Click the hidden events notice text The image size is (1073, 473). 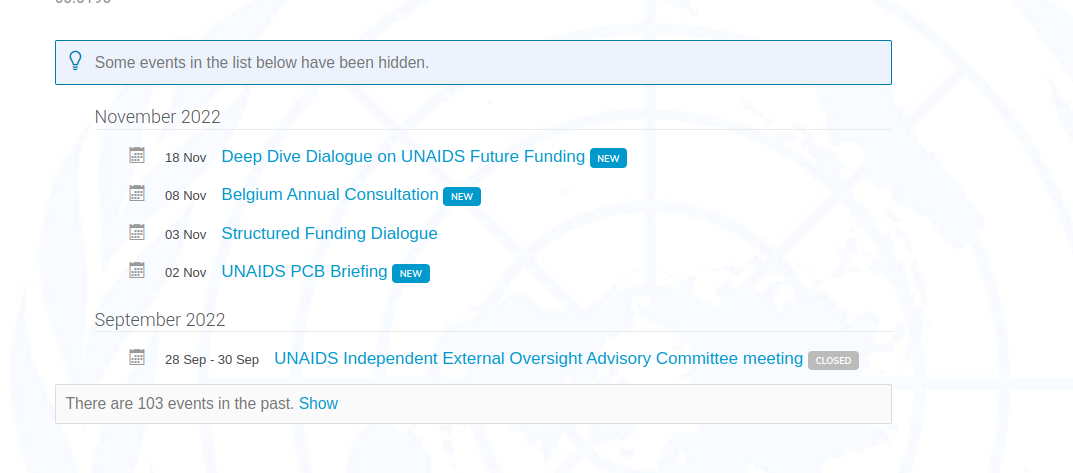click(261, 62)
